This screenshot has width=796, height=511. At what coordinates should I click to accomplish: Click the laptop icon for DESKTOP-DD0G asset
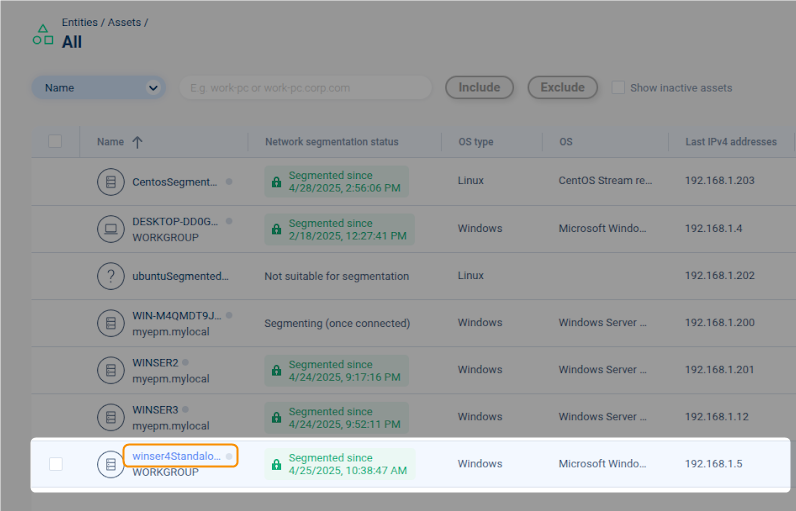[x=110, y=229]
